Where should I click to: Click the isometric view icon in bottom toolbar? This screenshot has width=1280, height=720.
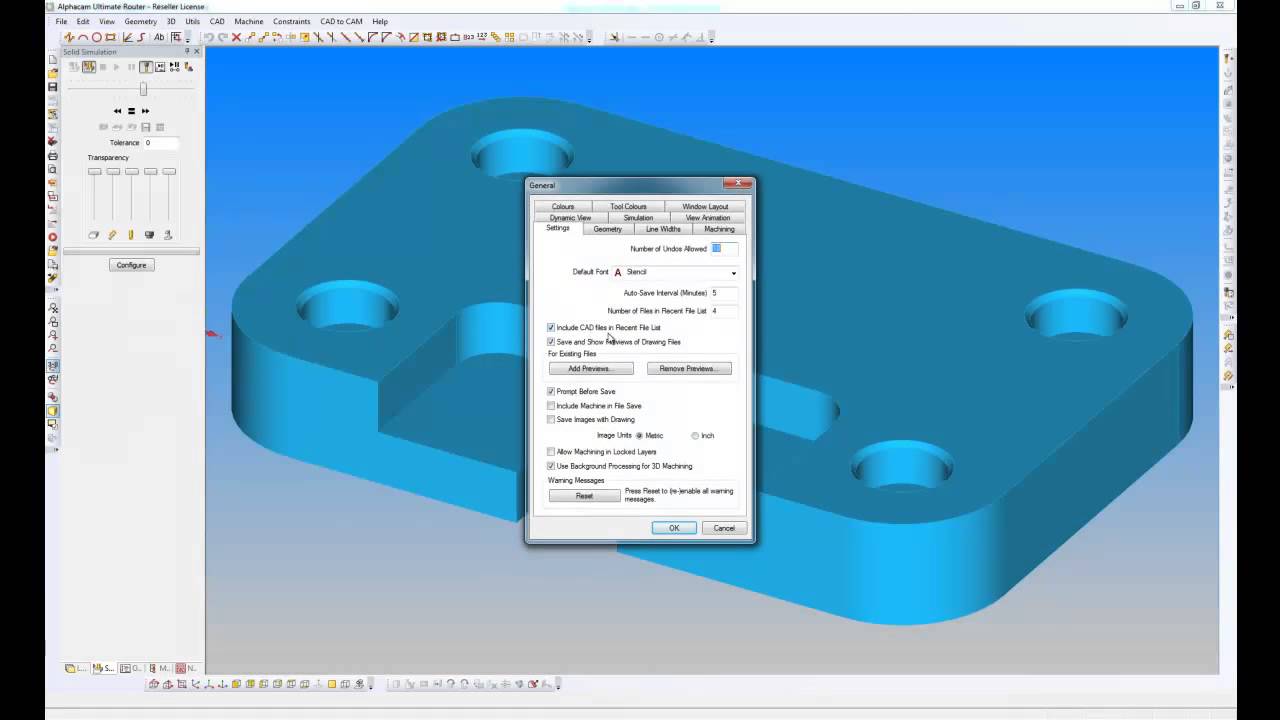154,684
